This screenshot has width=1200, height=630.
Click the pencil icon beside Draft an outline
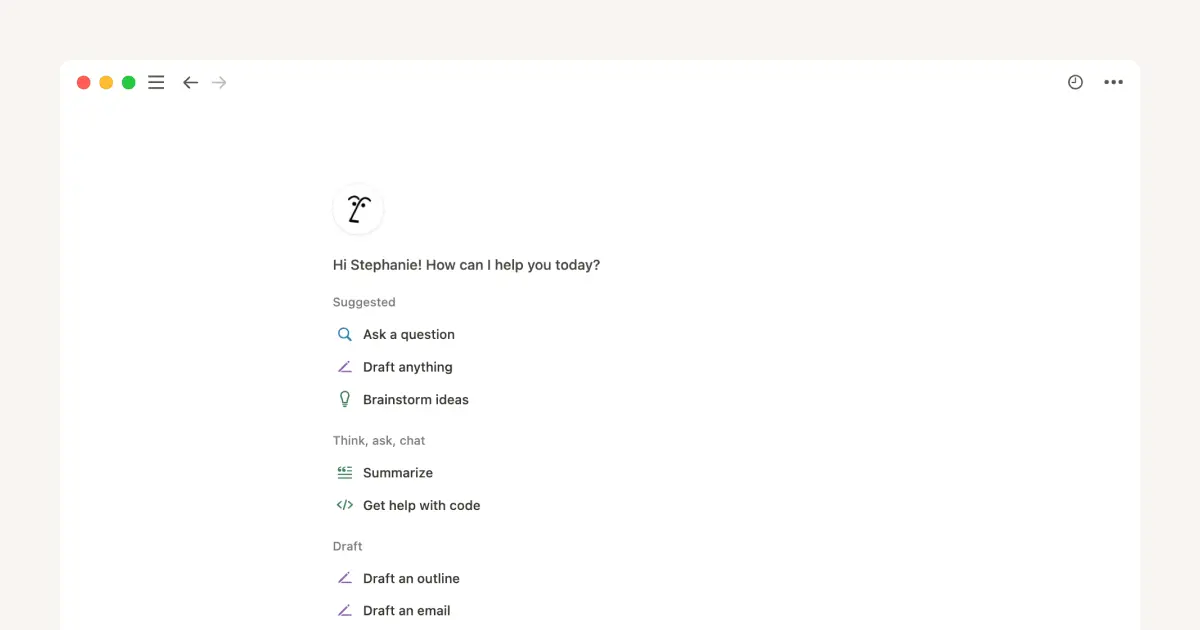tap(344, 578)
